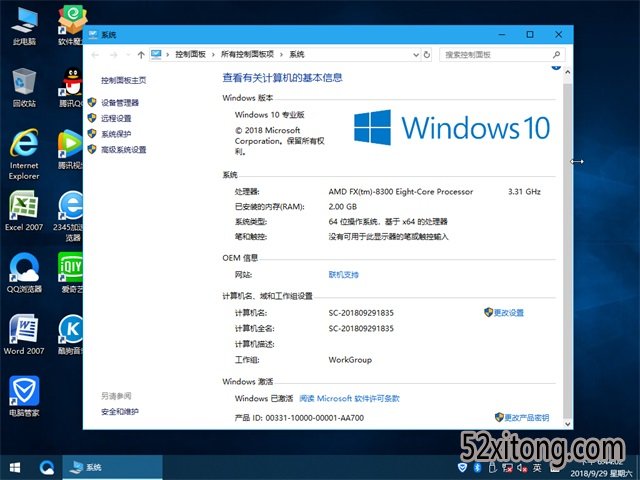Click the back navigation arrow
This screenshot has height=480, width=640.
96,55
